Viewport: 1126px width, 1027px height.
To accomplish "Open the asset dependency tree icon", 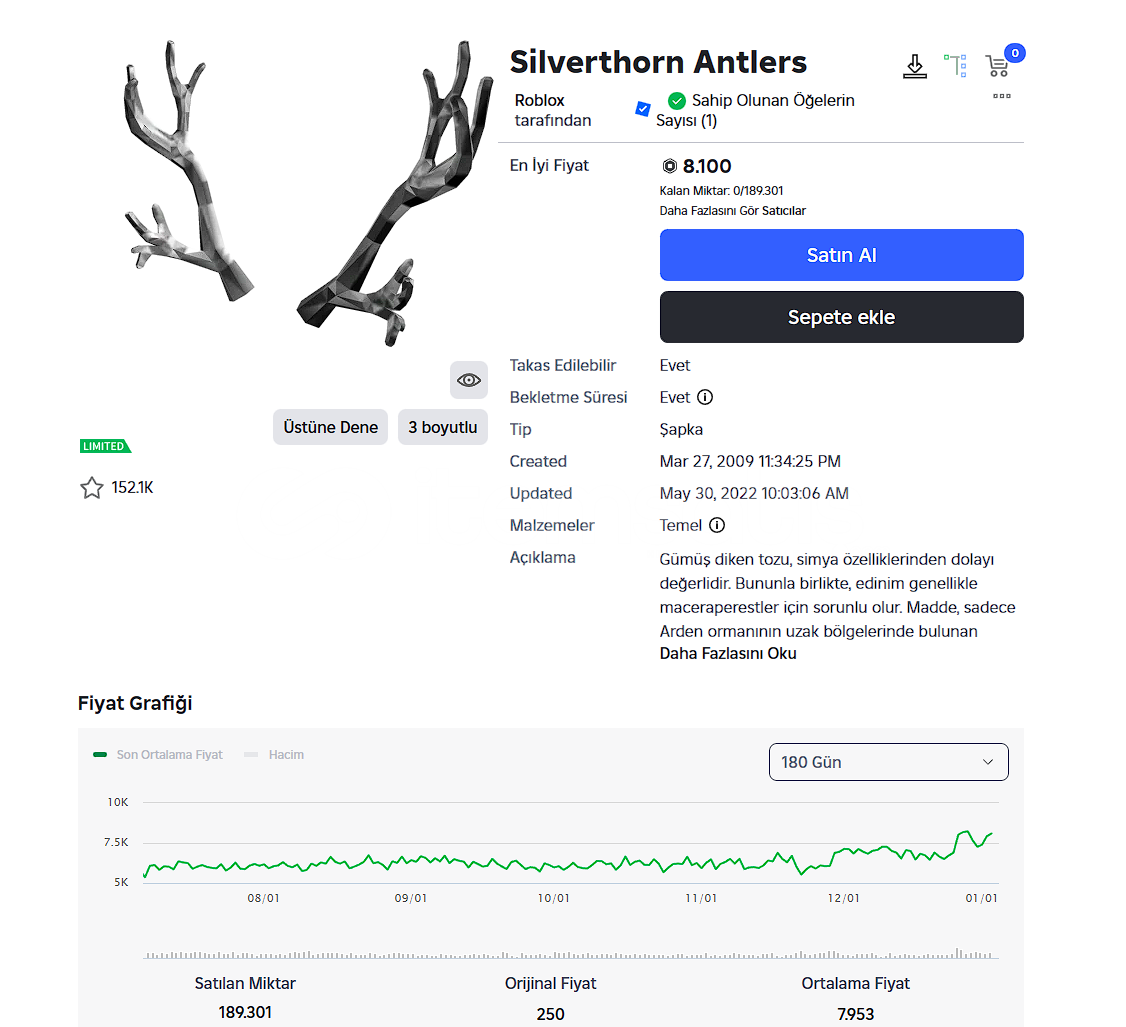I will click(x=956, y=66).
